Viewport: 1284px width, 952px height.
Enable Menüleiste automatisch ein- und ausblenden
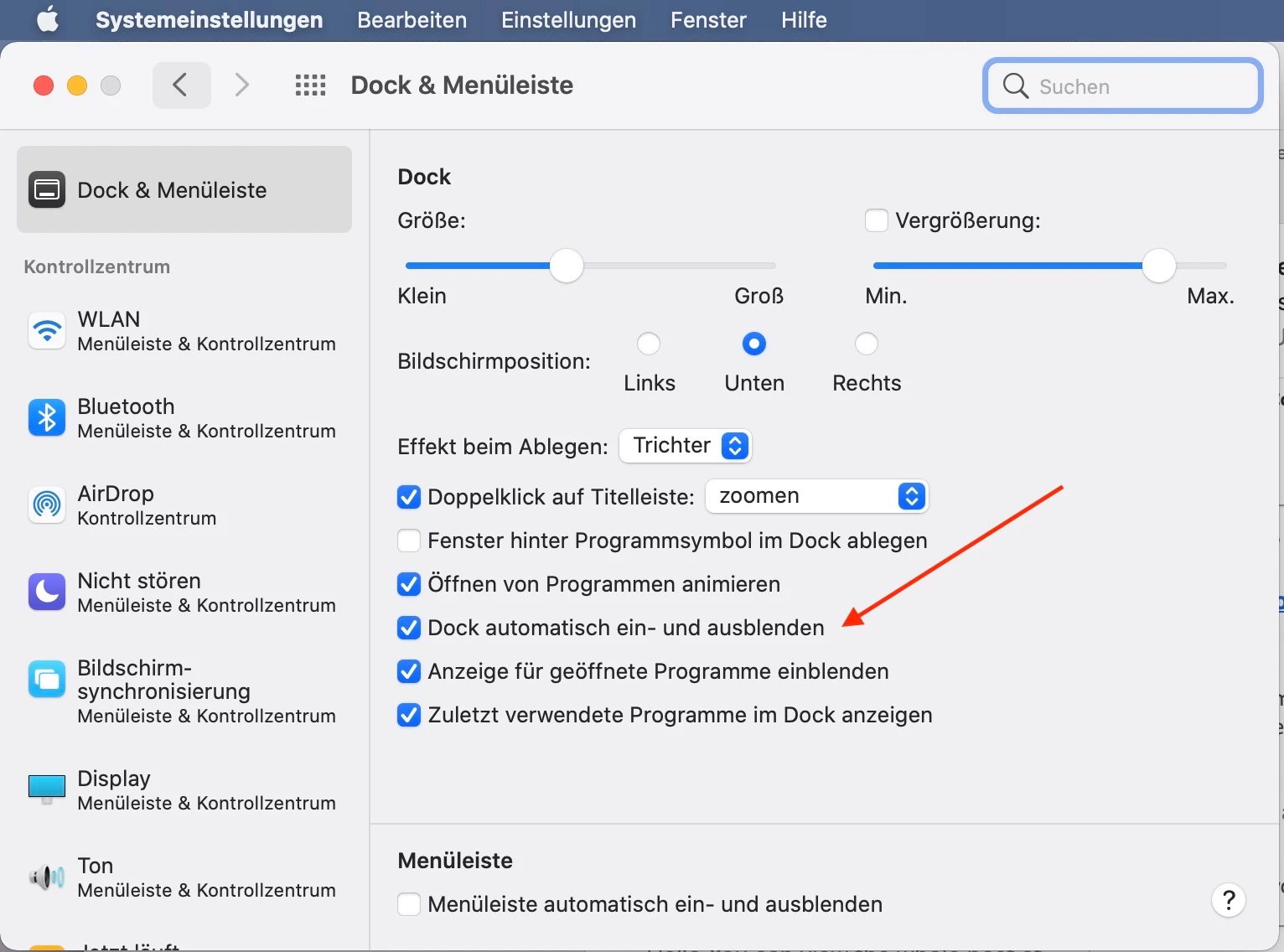click(409, 904)
